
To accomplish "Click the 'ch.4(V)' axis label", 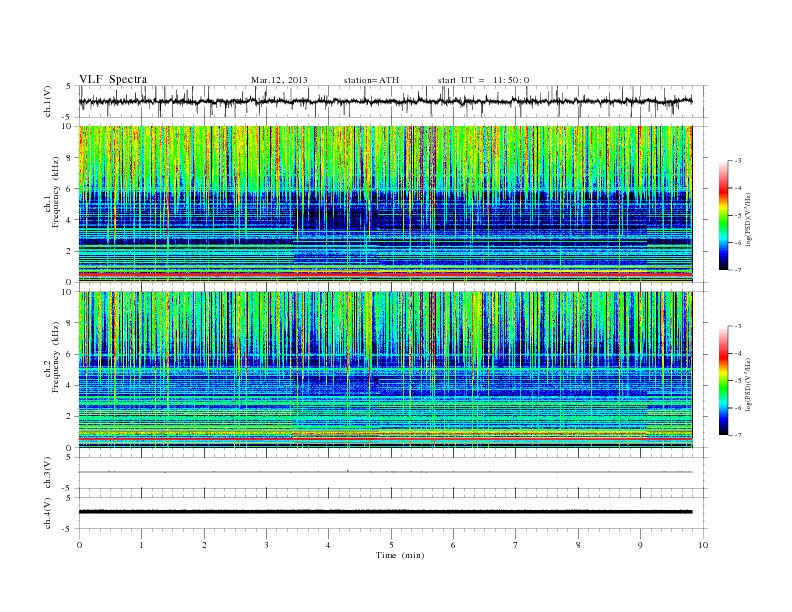I will tap(47, 513).
